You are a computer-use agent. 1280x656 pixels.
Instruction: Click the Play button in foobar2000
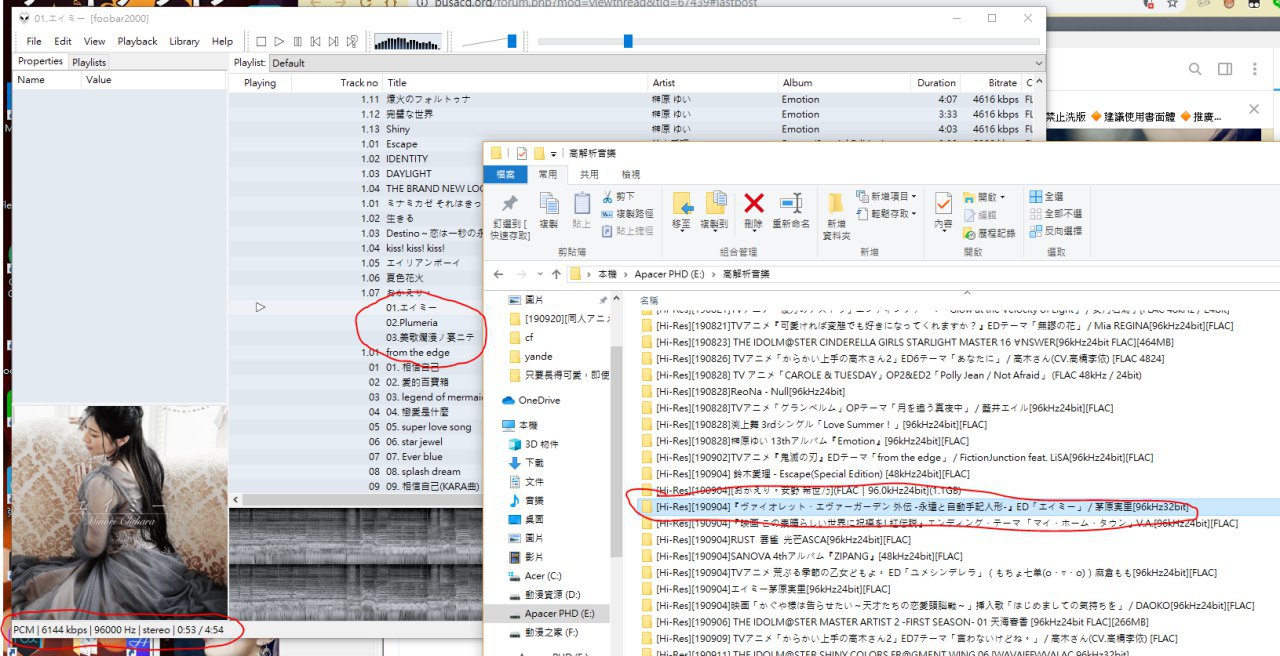point(279,42)
